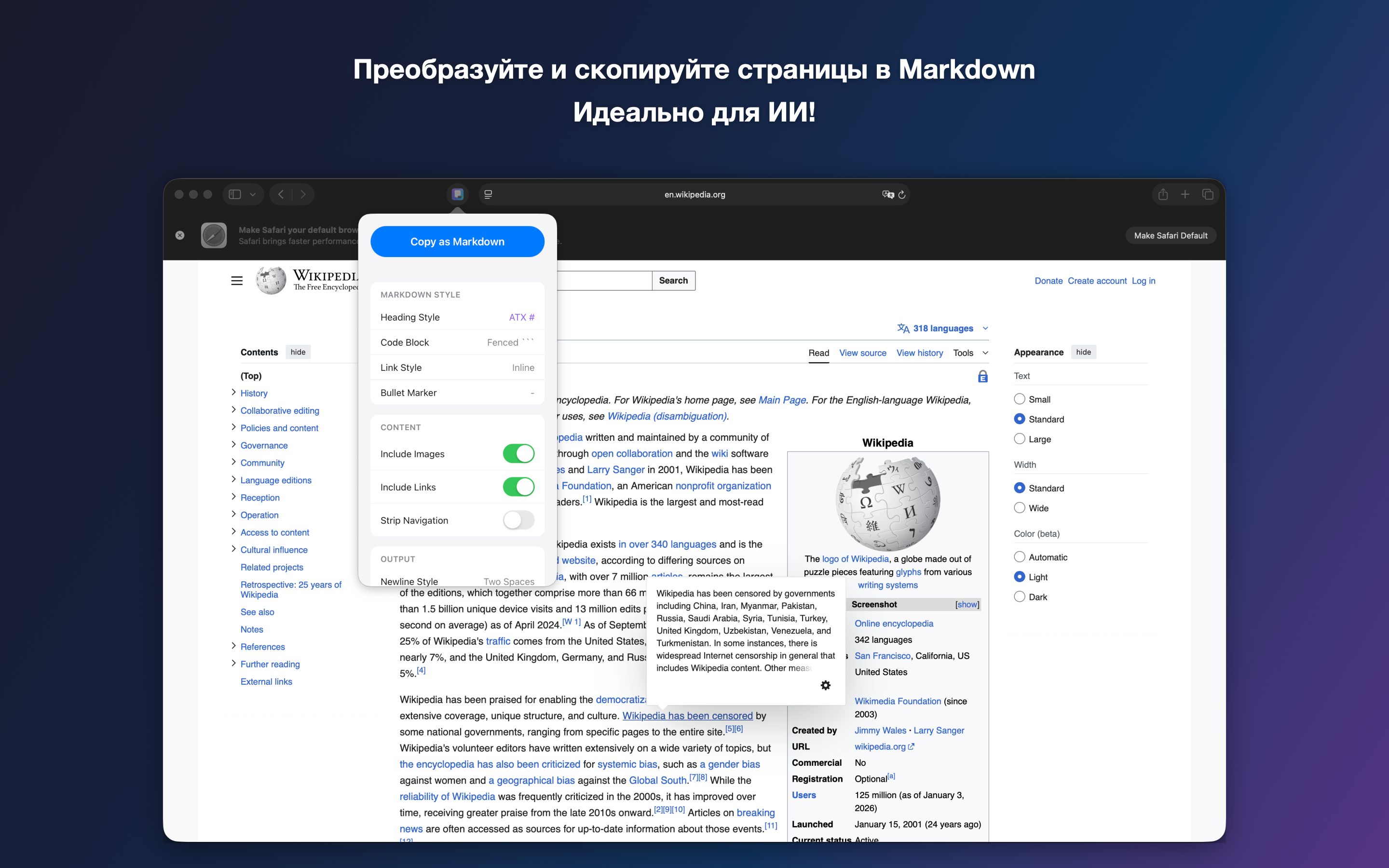Image resolution: width=1389 pixels, height=868 pixels.
Task: Click the translate icon in address bar
Action: pyautogui.click(x=888, y=194)
